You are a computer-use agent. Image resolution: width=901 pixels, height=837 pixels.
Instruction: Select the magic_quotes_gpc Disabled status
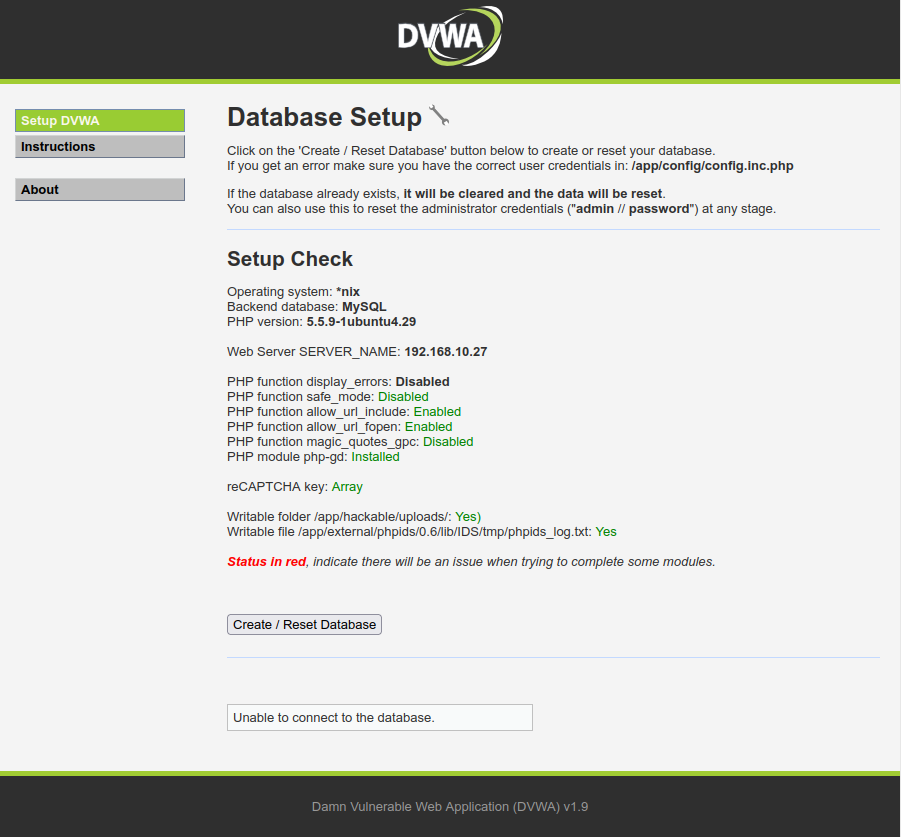[x=448, y=442]
